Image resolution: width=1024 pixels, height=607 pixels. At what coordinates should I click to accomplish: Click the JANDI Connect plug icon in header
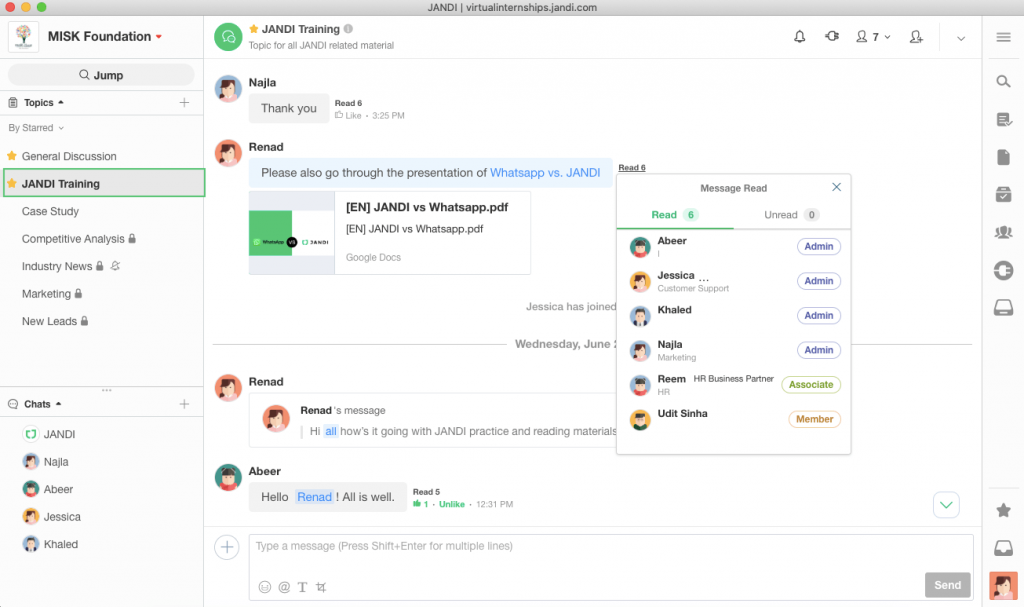(831, 37)
